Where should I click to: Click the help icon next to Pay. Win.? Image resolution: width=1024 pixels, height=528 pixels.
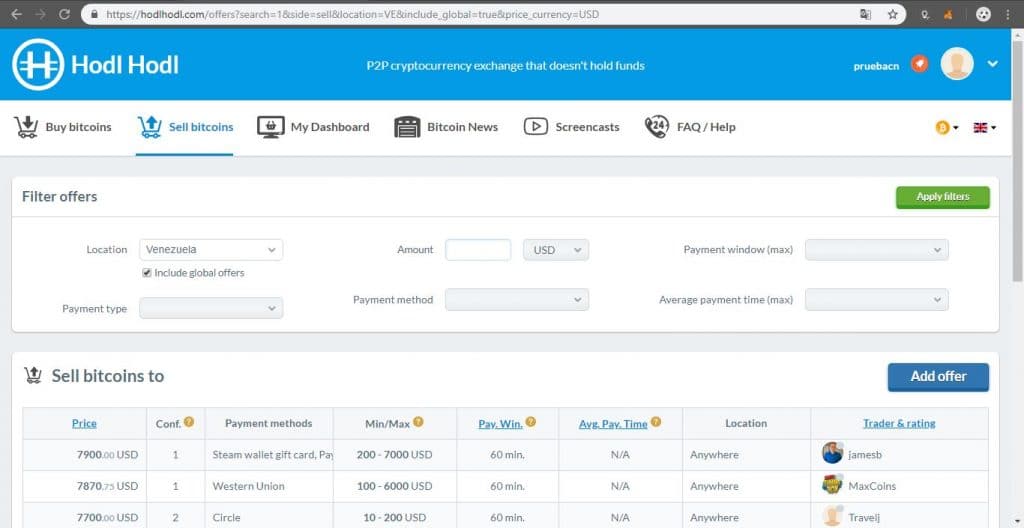tap(530, 422)
